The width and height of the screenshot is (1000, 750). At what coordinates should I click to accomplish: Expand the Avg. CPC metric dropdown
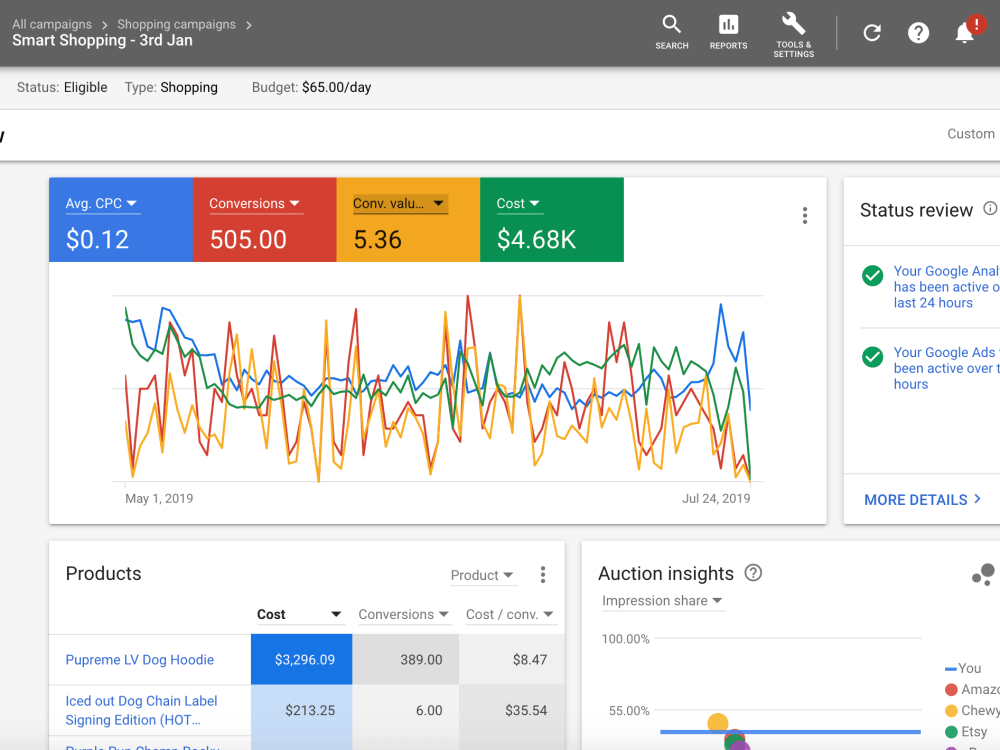[101, 203]
